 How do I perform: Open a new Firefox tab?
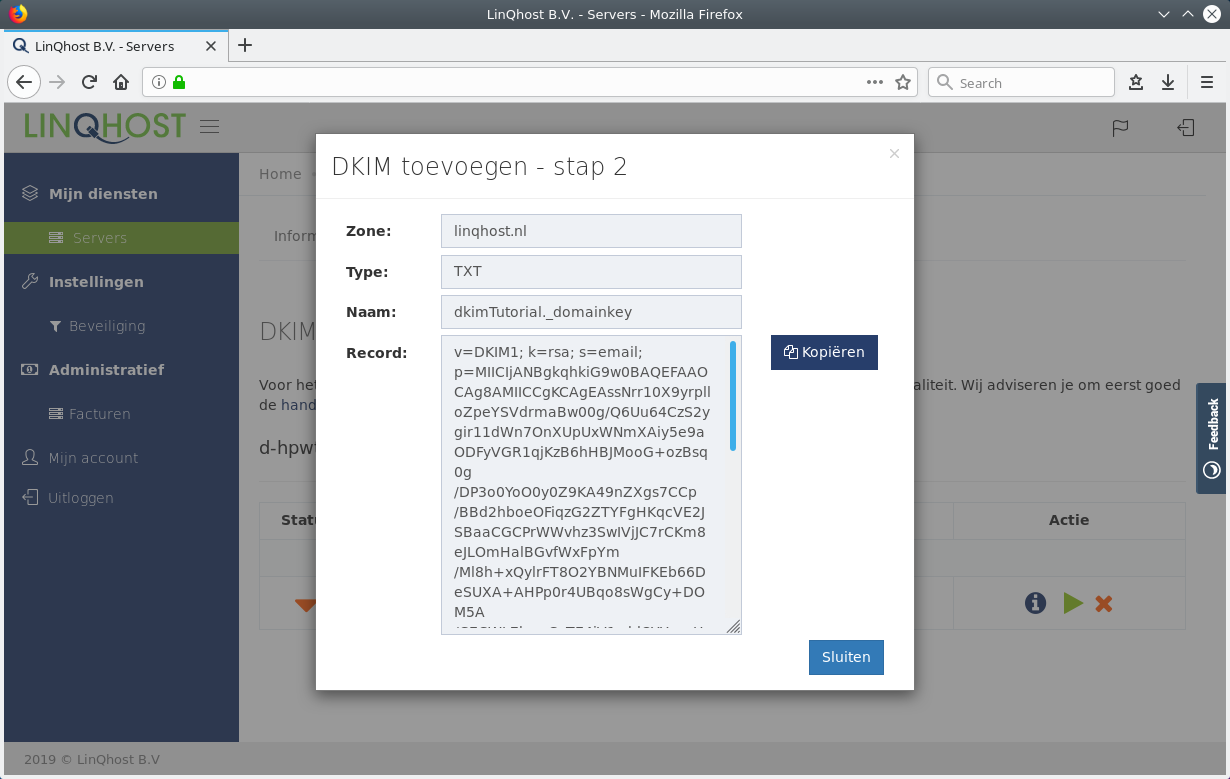245,45
